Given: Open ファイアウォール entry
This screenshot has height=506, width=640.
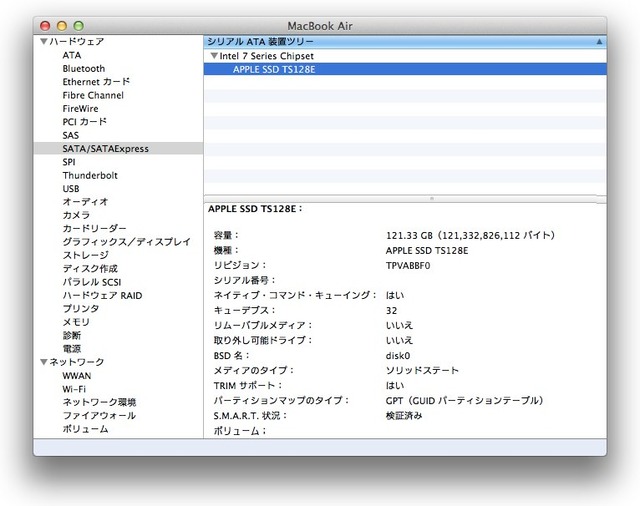Looking at the screenshot, I should pyautogui.click(x=99, y=415).
